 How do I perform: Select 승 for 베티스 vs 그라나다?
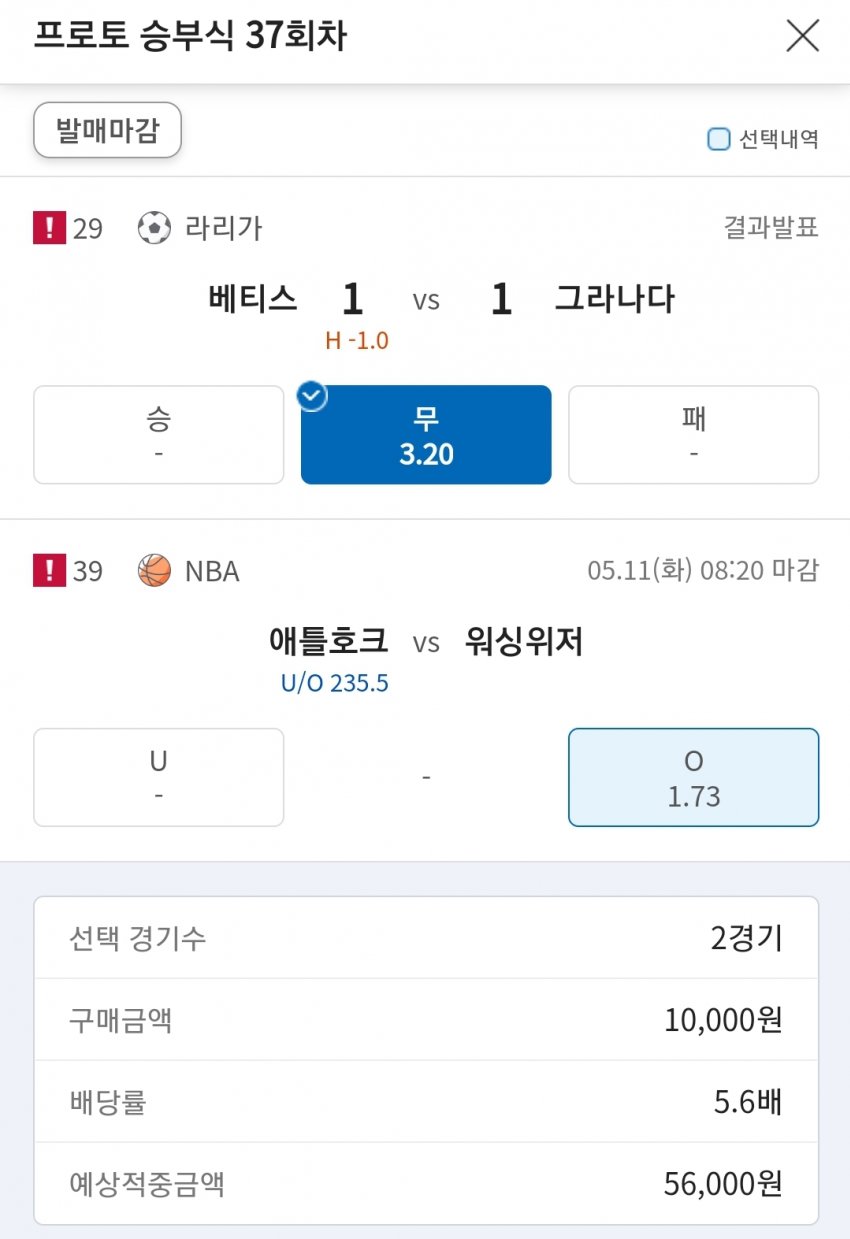(158, 435)
